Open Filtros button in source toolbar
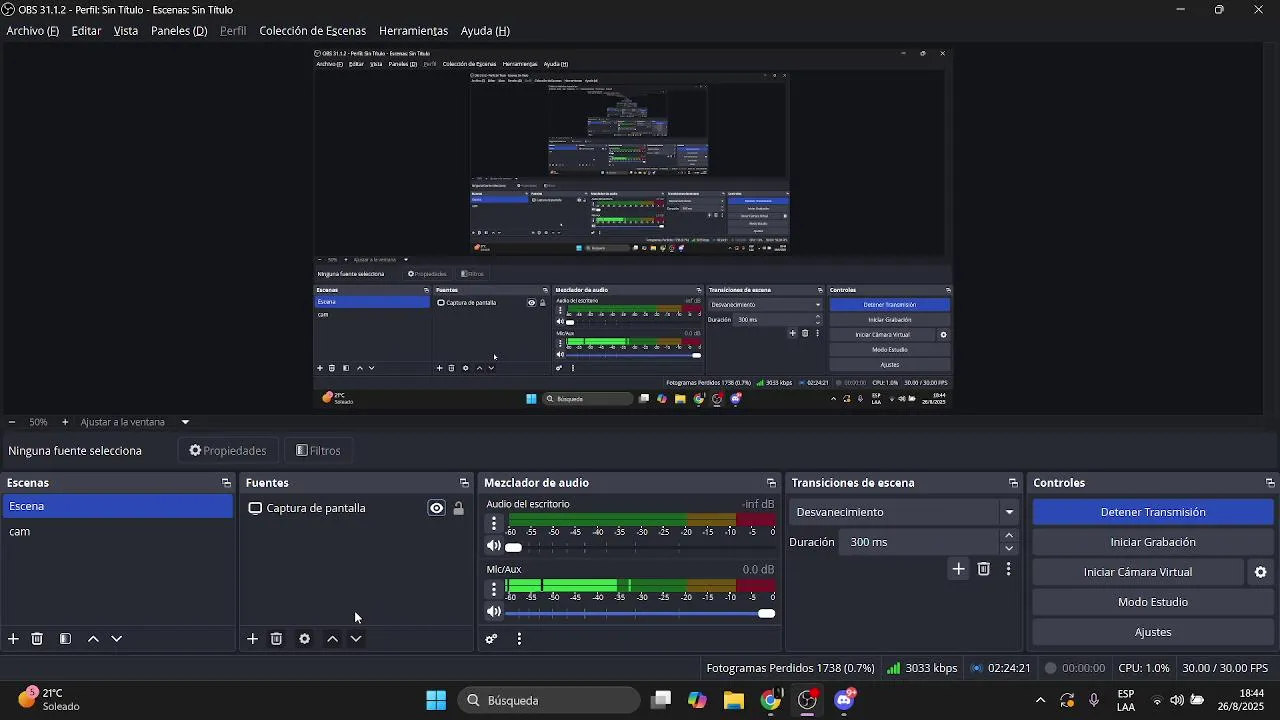This screenshot has width=1280, height=720. point(319,451)
